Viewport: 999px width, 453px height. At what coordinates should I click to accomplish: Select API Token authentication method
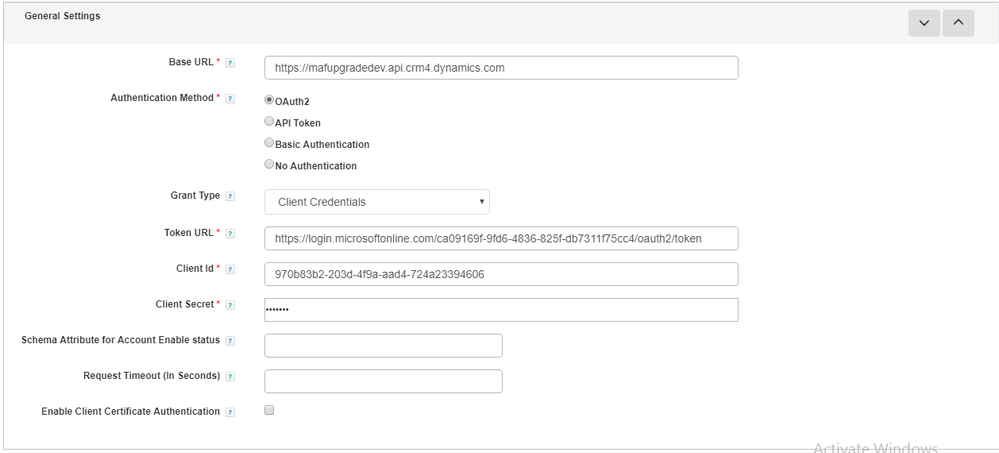point(269,122)
